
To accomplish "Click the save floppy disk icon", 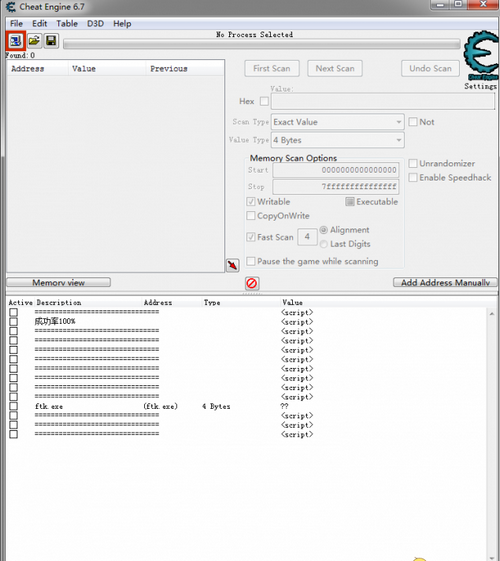I will click(x=51, y=40).
